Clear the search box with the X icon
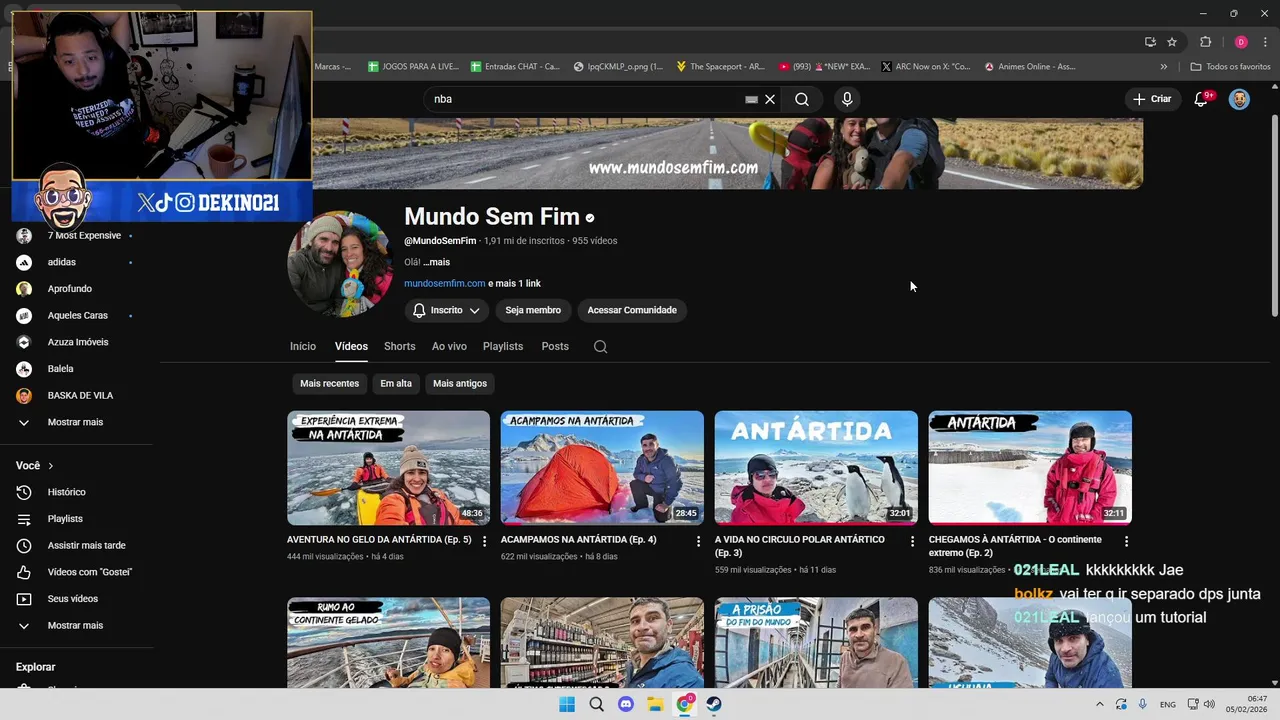 tap(770, 99)
